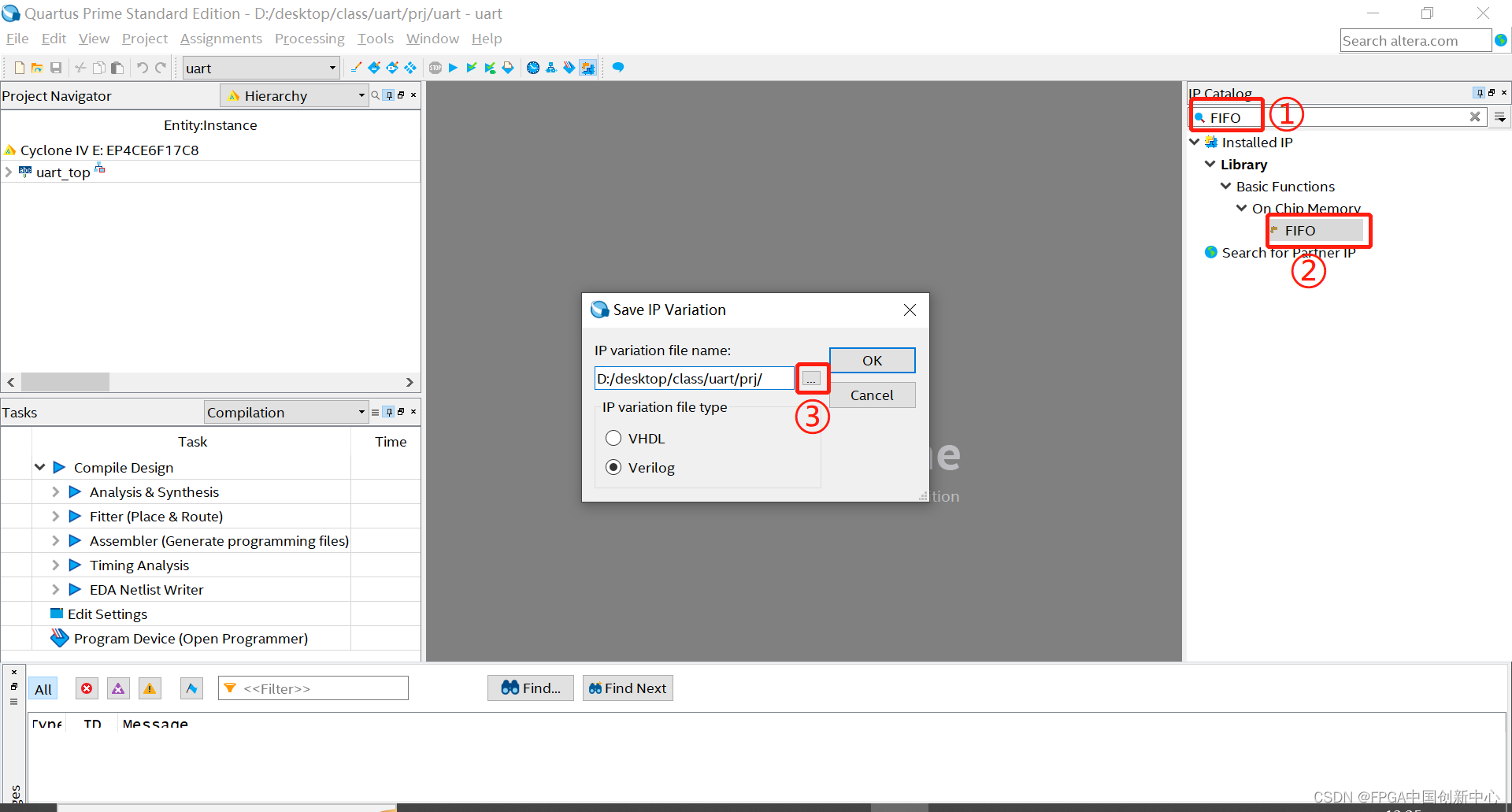Image resolution: width=1512 pixels, height=812 pixels.
Task: Open the Hierarchy view dropdown
Action: (294, 96)
